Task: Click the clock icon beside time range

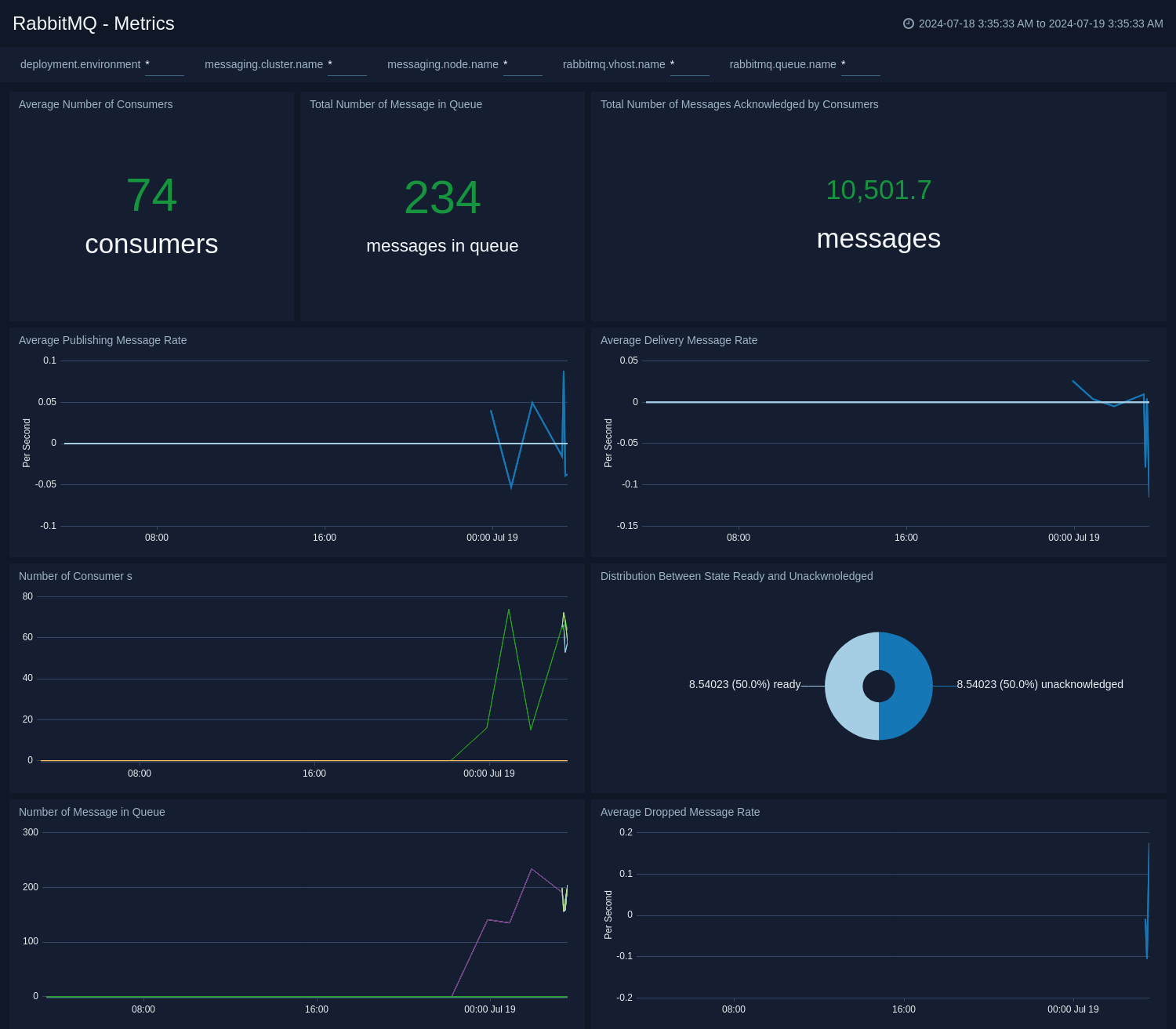Action: pos(909,24)
